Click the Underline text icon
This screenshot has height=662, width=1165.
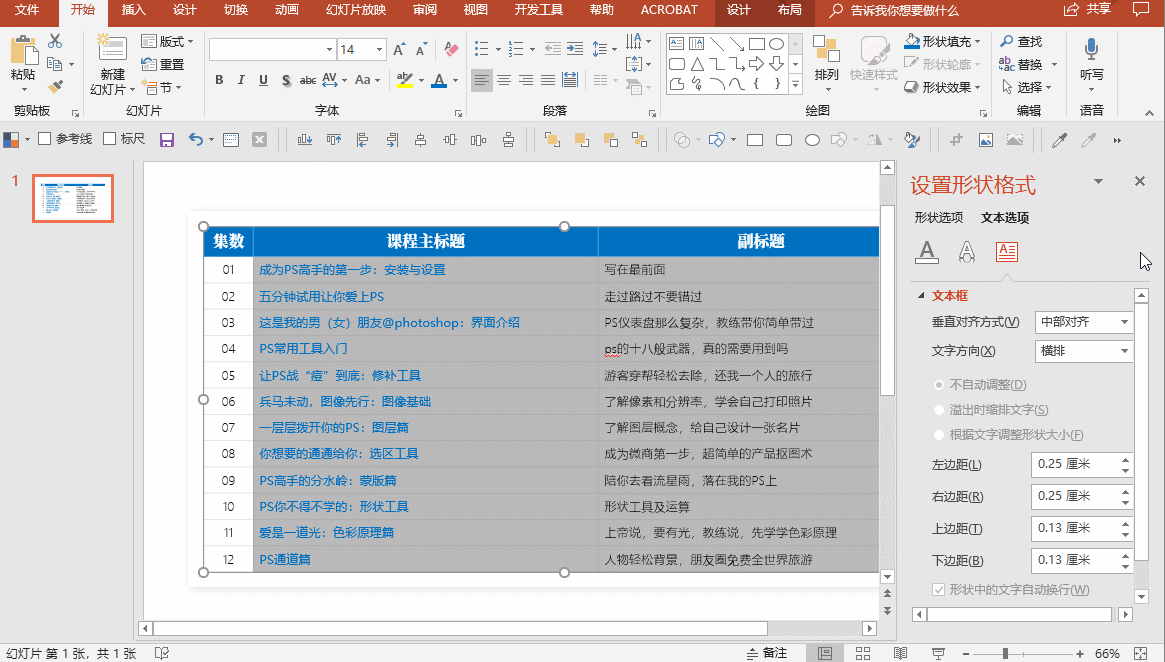coord(263,80)
